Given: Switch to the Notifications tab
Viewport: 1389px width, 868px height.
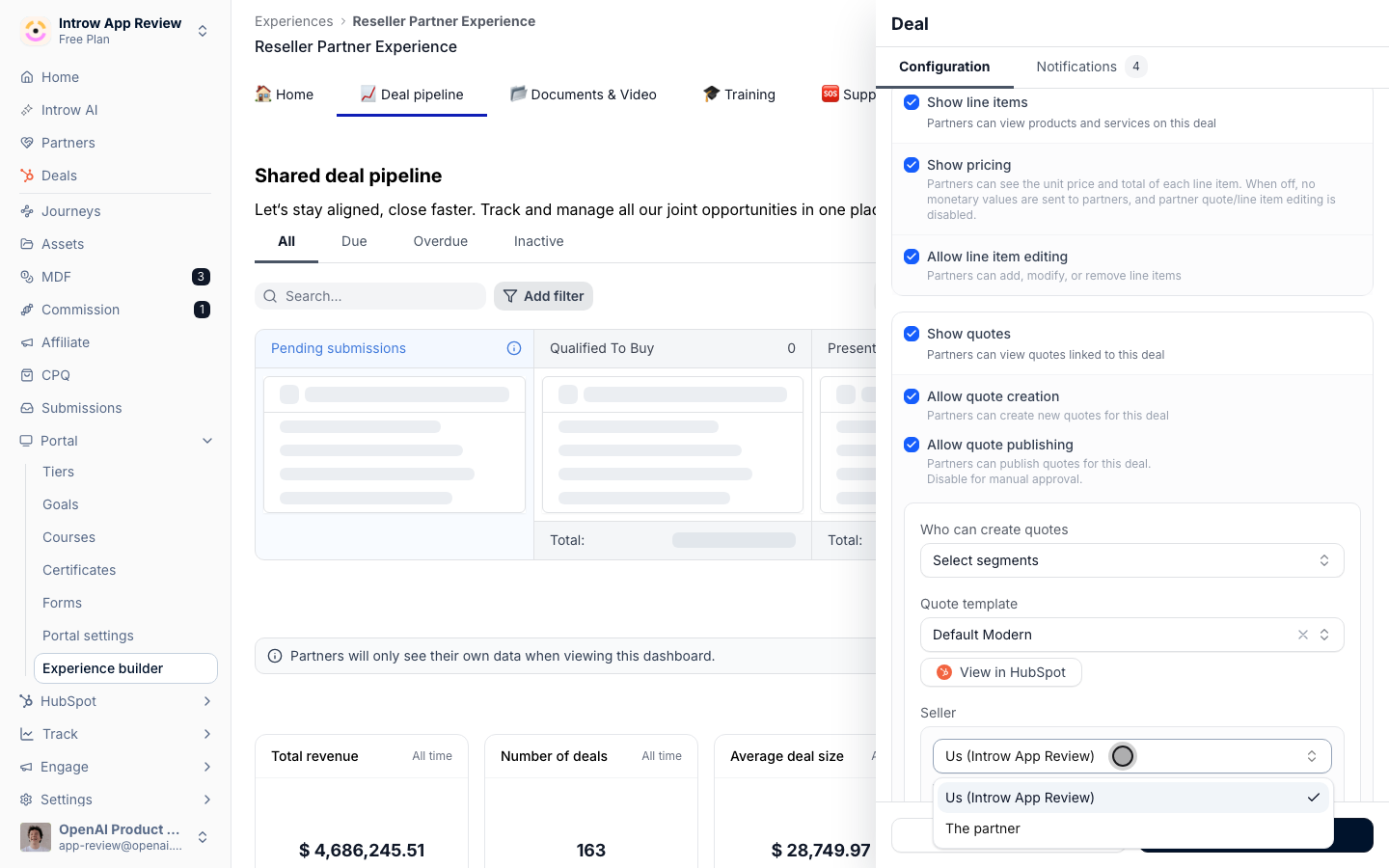Looking at the screenshot, I should [x=1090, y=67].
